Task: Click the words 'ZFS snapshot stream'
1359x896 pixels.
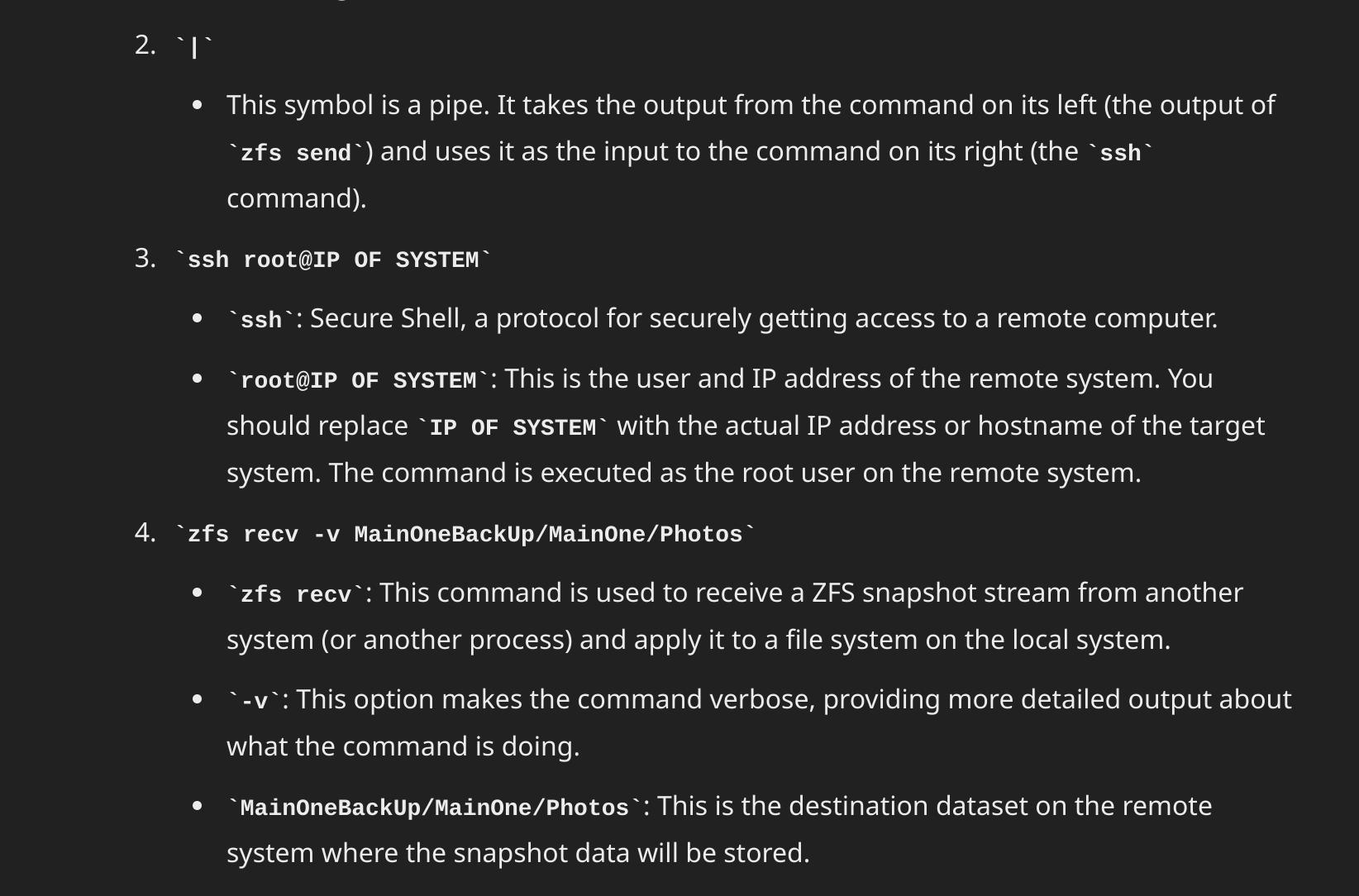Action: point(926,593)
